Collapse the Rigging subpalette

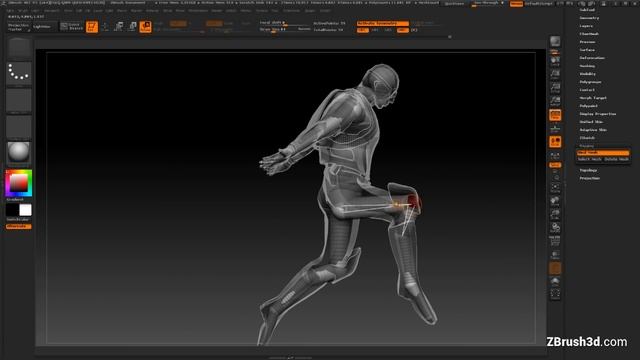pos(587,146)
